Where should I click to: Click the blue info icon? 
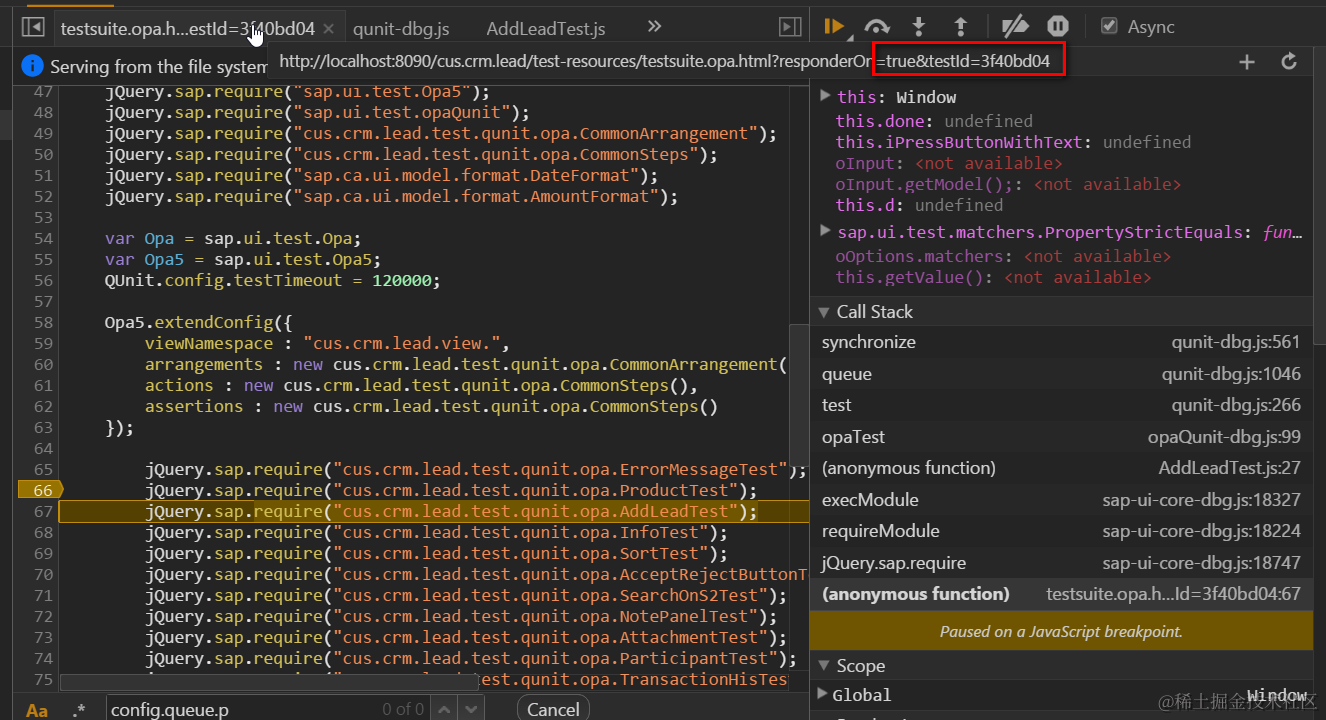click(x=32, y=66)
